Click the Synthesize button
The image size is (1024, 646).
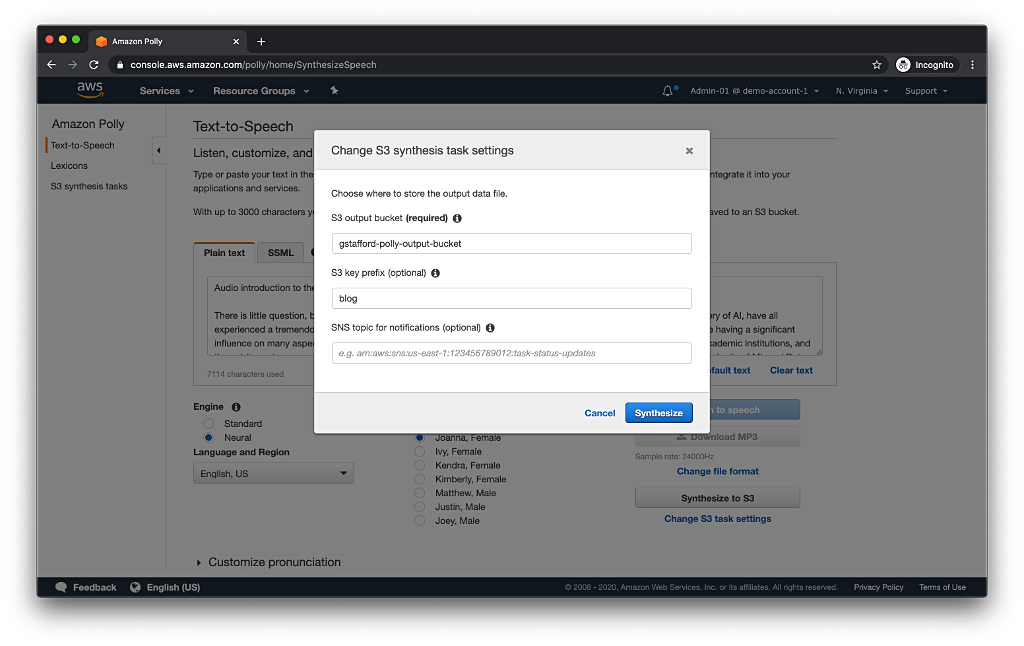pyautogui.click(x=658, y=413)
